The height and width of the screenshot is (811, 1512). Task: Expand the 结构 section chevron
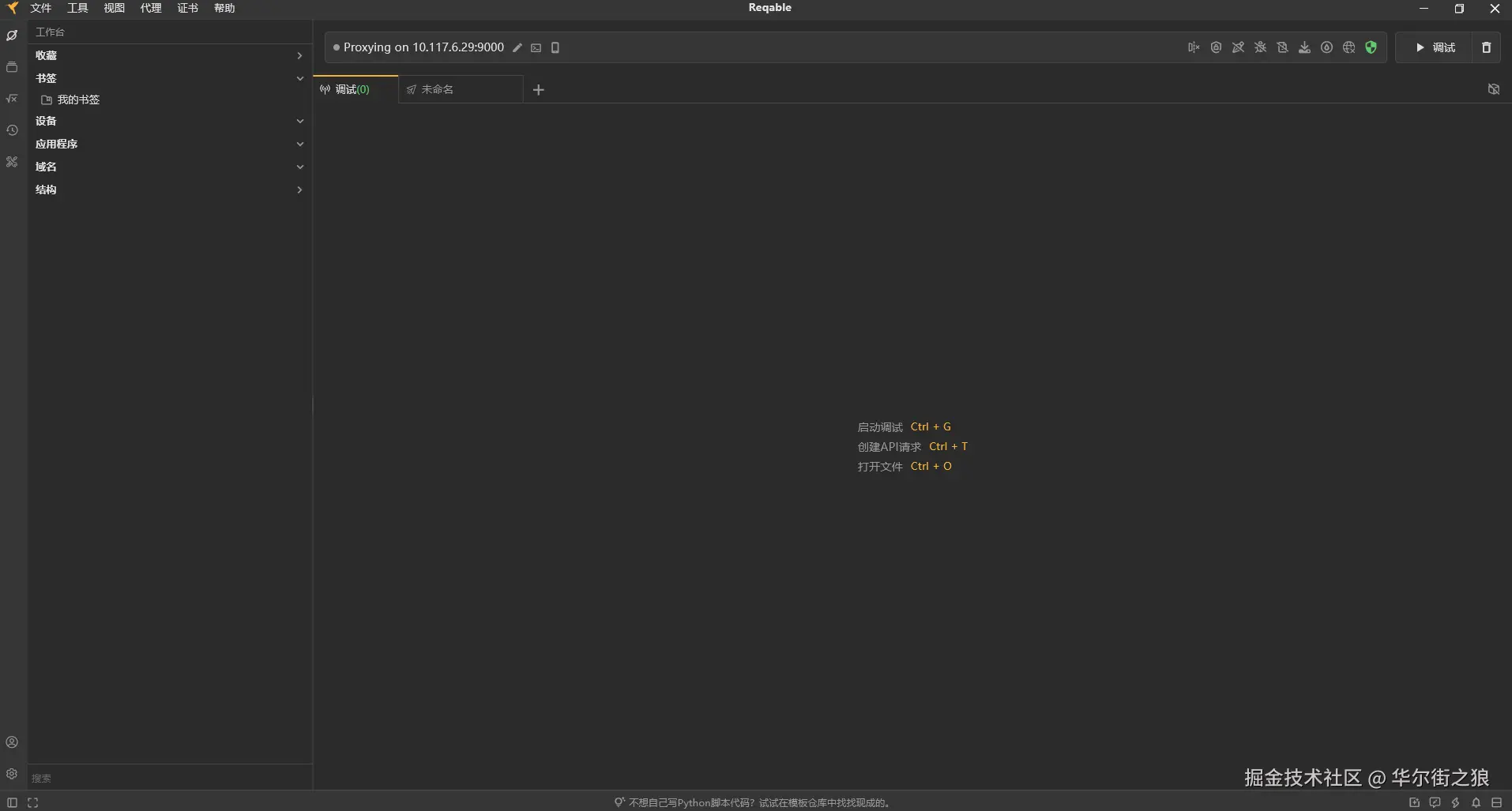coord(299,190)
